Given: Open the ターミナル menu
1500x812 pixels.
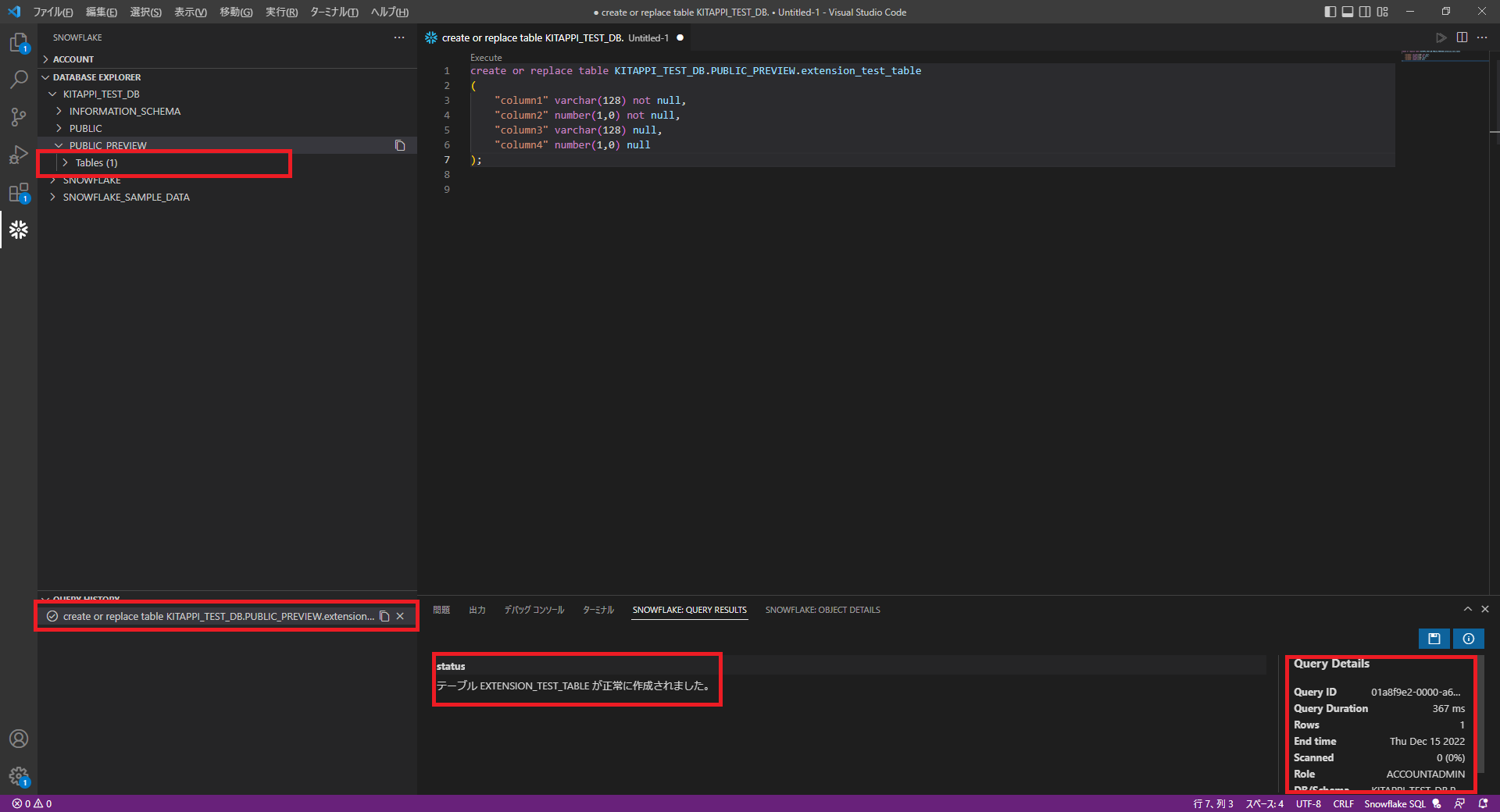Looking at the screenshot, I should click(334, 12).
